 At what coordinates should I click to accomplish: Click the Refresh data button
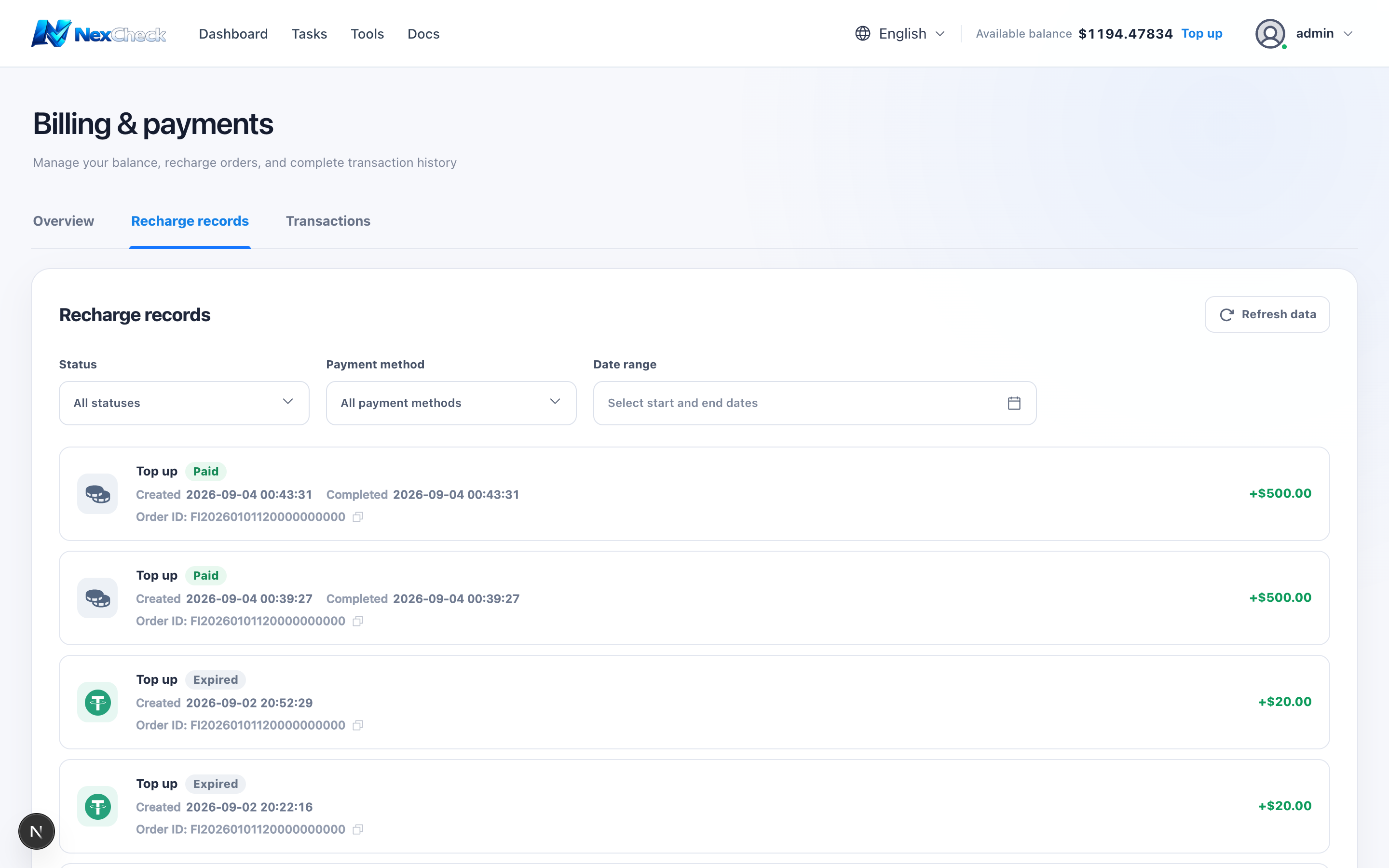(x=1267, y=314)
